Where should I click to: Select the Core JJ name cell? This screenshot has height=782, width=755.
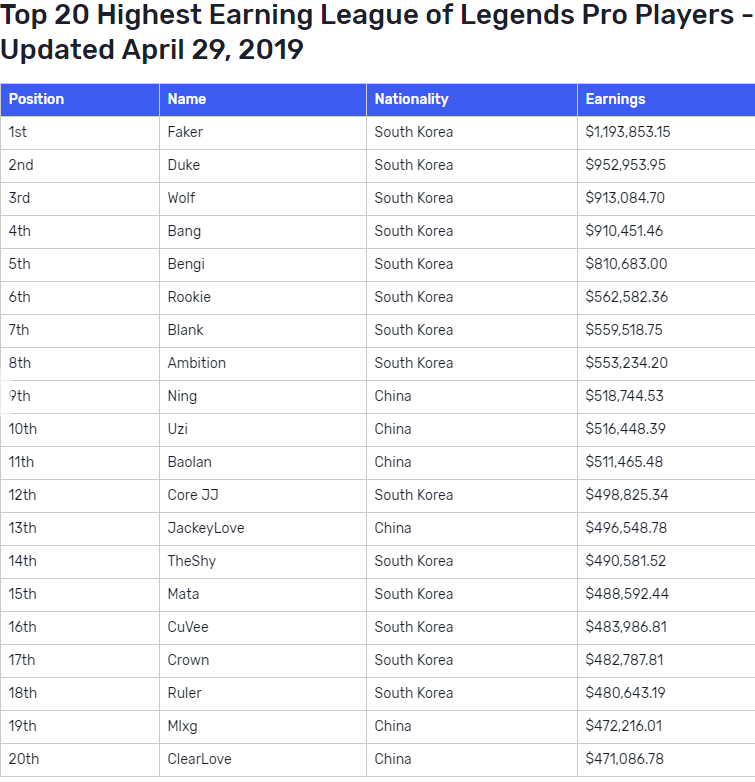pyautogui.click(x=263, y=495)
